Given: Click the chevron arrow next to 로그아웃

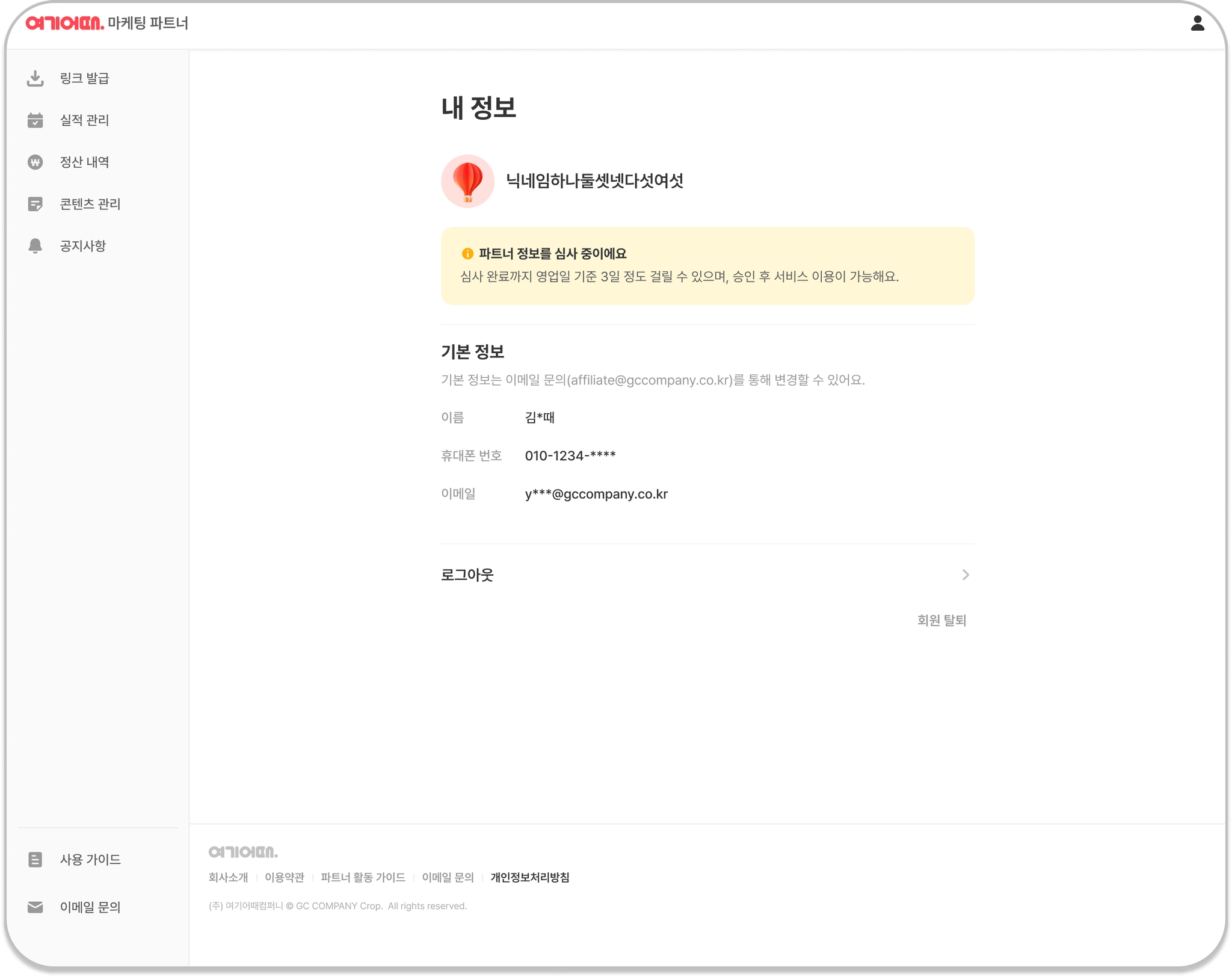Looking at the screenshot, I should (965, 575).
